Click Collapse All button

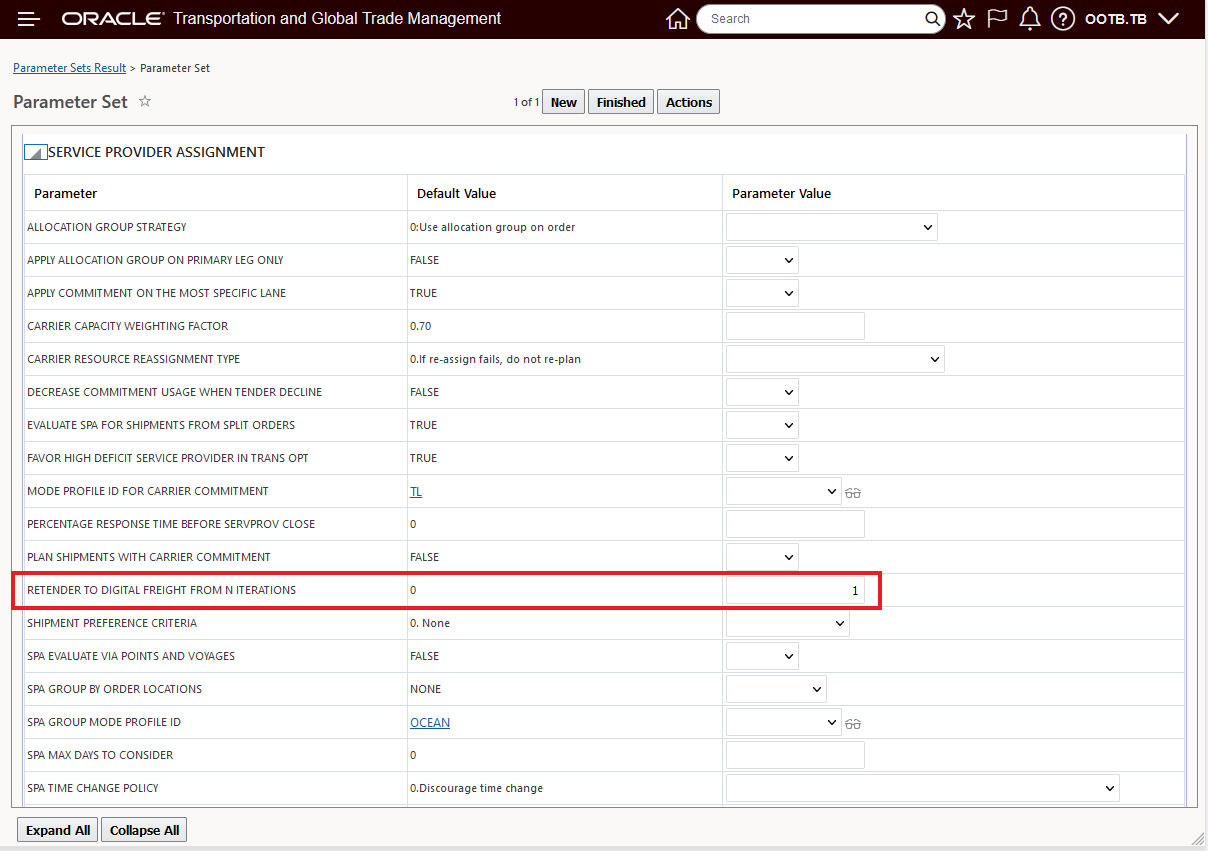click(144, 830)
